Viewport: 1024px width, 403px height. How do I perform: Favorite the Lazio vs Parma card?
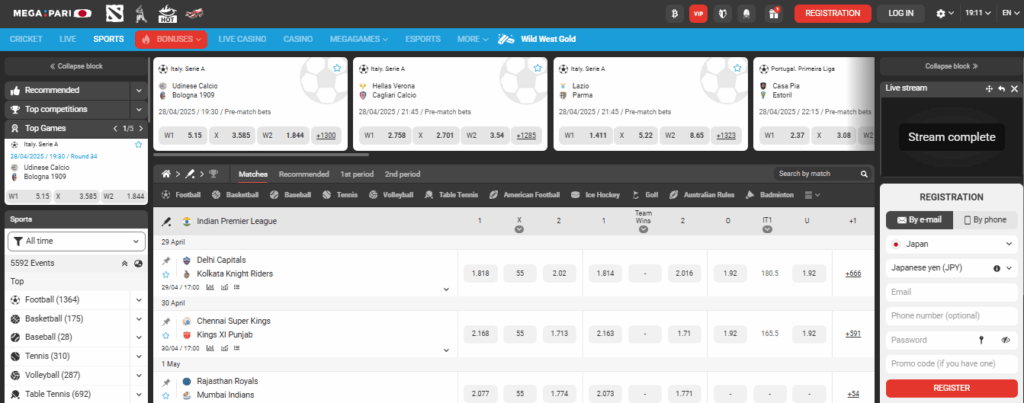click(x=737, y=68)
